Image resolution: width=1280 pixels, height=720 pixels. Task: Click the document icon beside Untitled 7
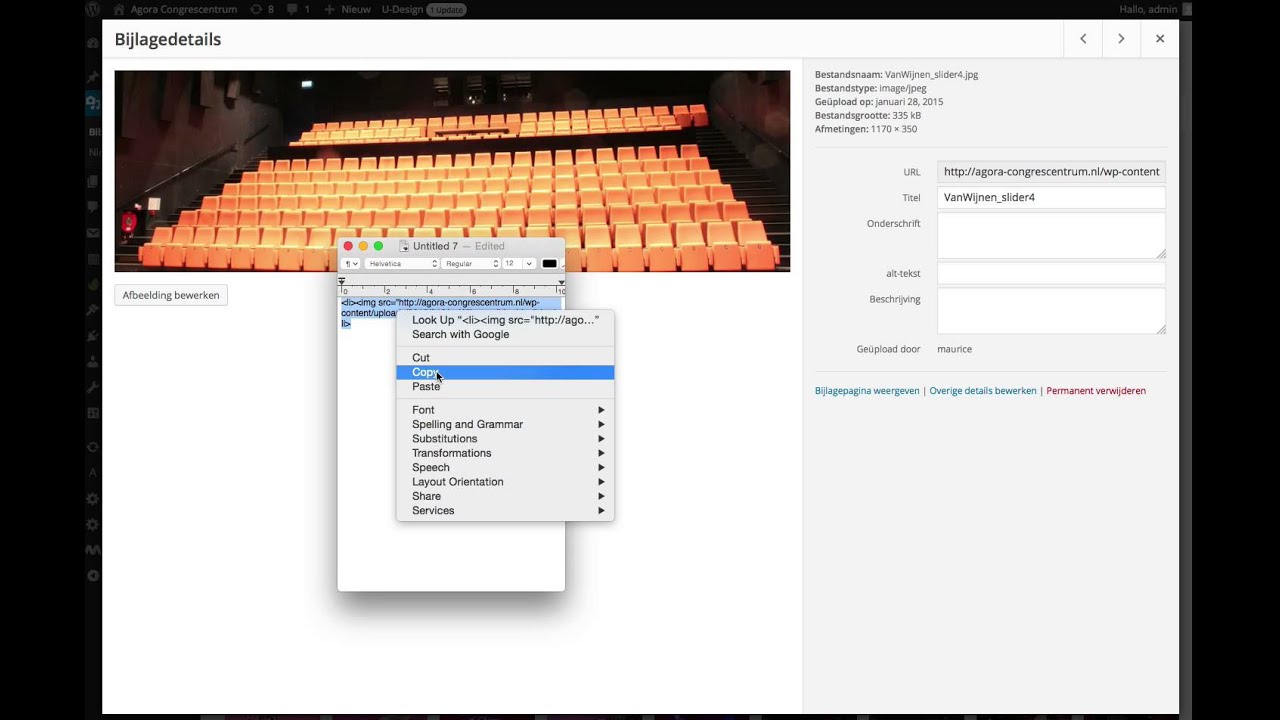pos(404,246)
